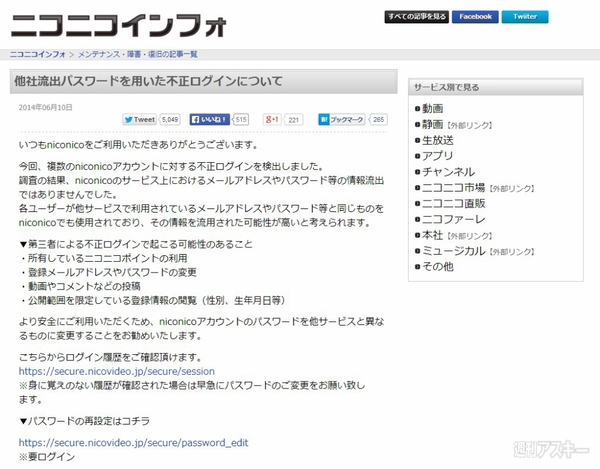
Task: Select アプリ in the service list
Action: (438, 156)
